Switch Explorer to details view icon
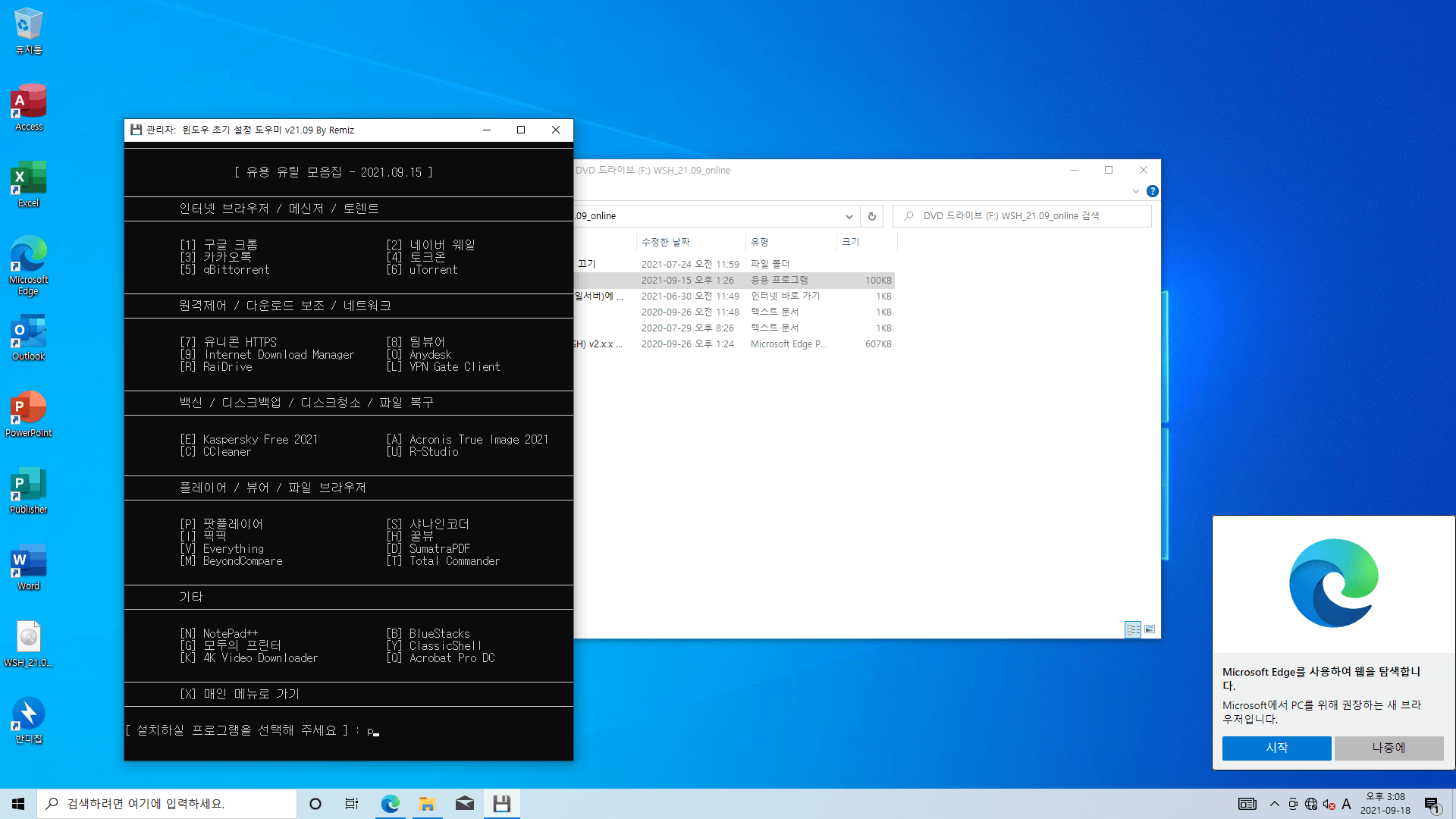The image size is (1456, 819). coord(1133,629)
